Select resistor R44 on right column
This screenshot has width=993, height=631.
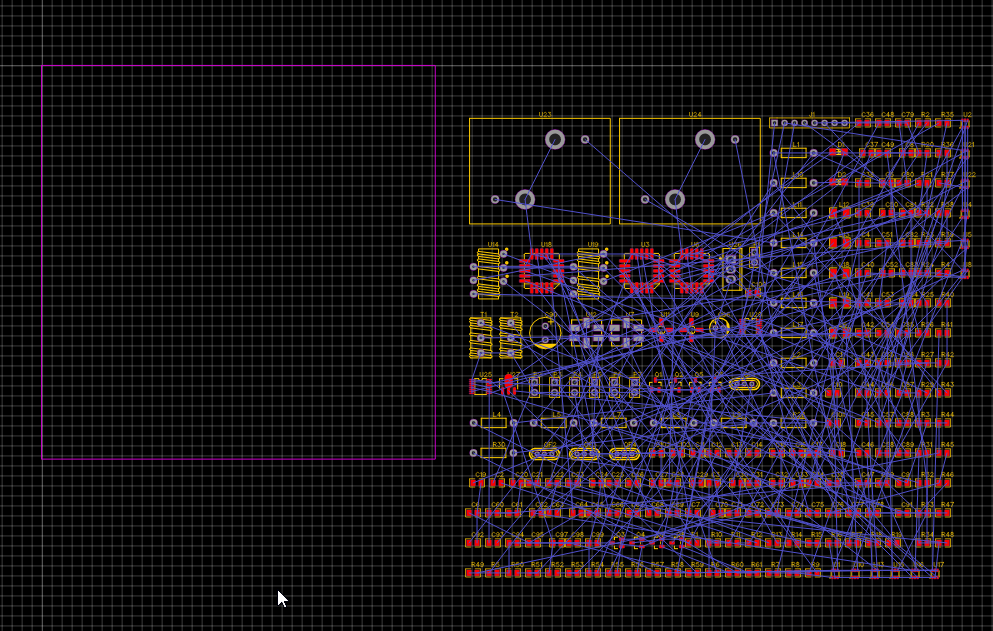tap(945, 423)
